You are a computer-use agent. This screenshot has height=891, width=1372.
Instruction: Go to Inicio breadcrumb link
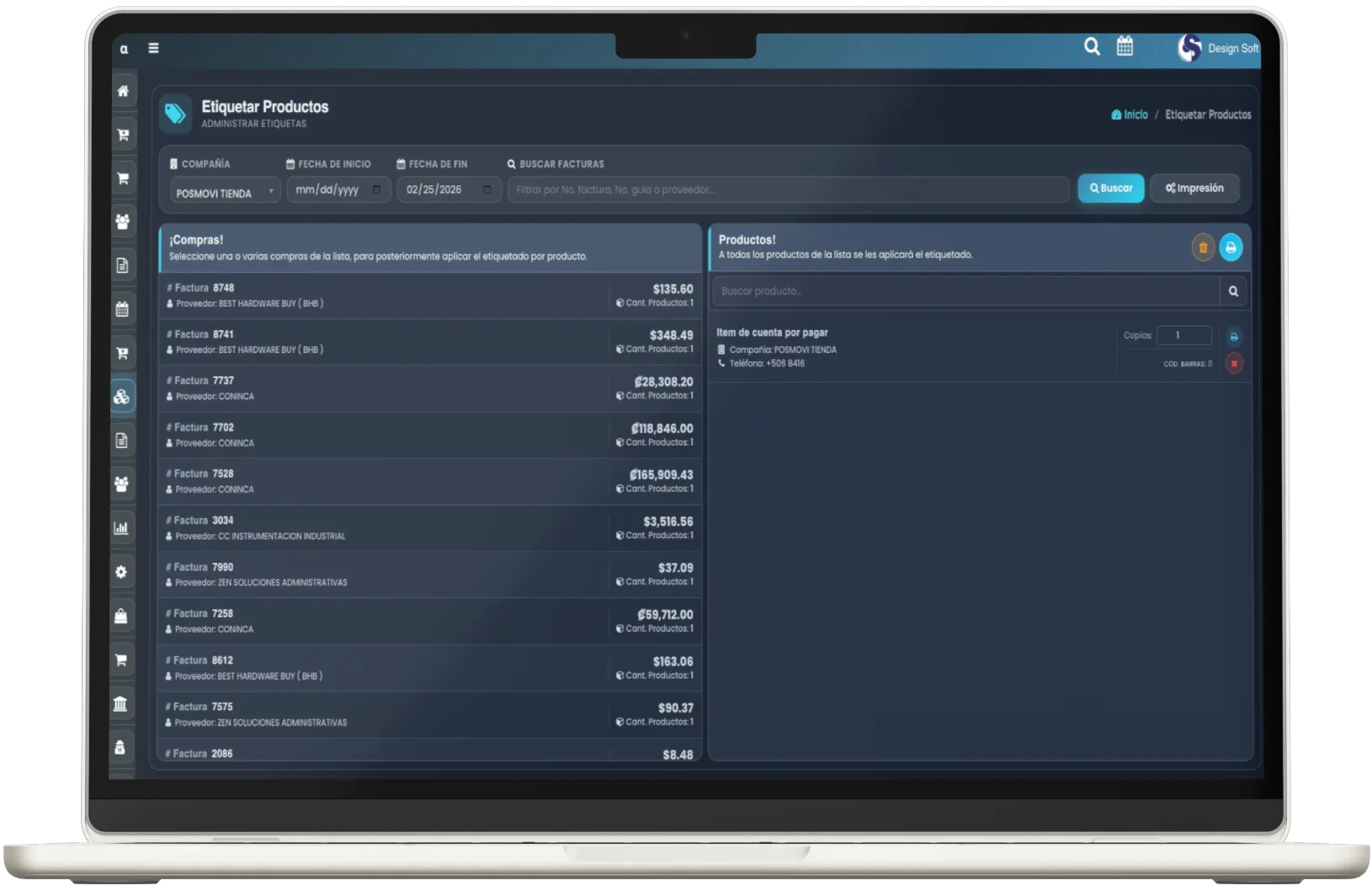point(1135,115)
